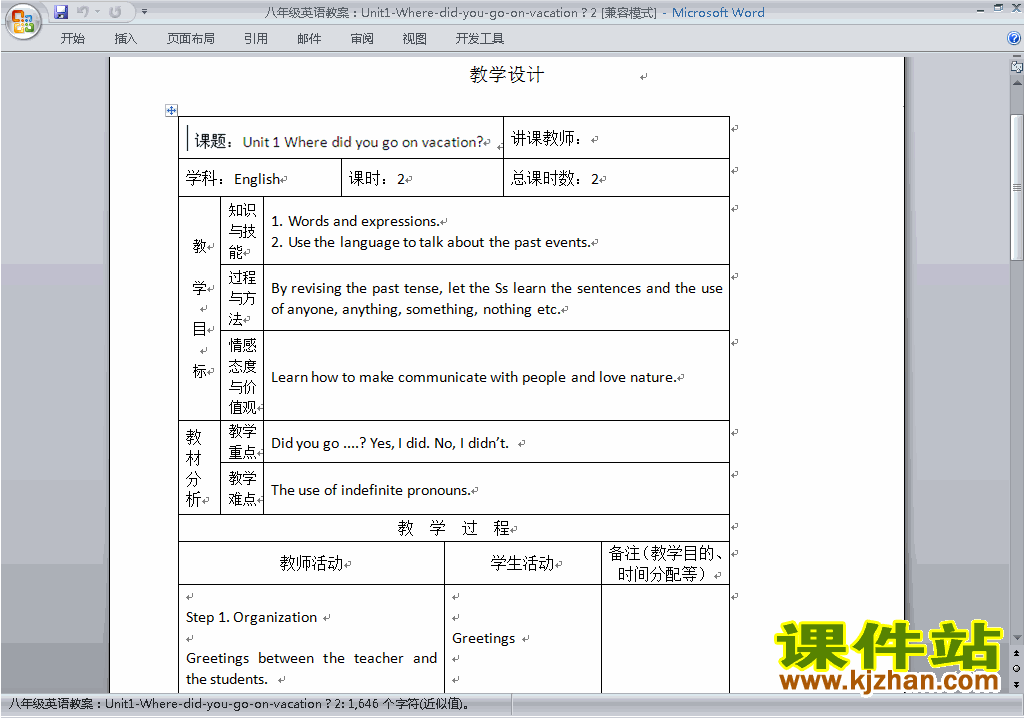Open Word Help with the blue question mark

tap(1014, 39)
